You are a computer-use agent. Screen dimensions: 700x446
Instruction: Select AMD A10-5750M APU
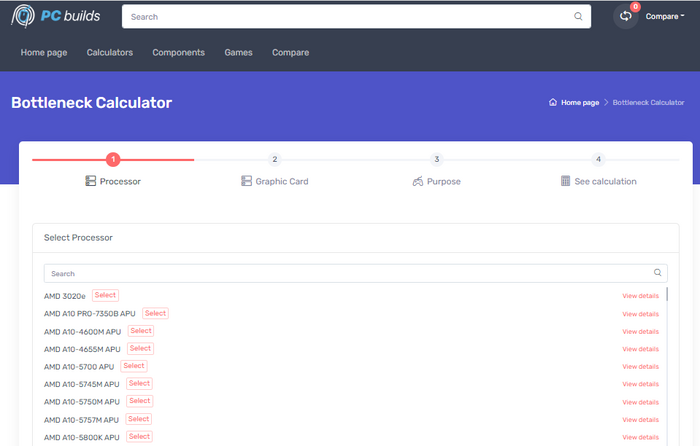coord(140,401)
